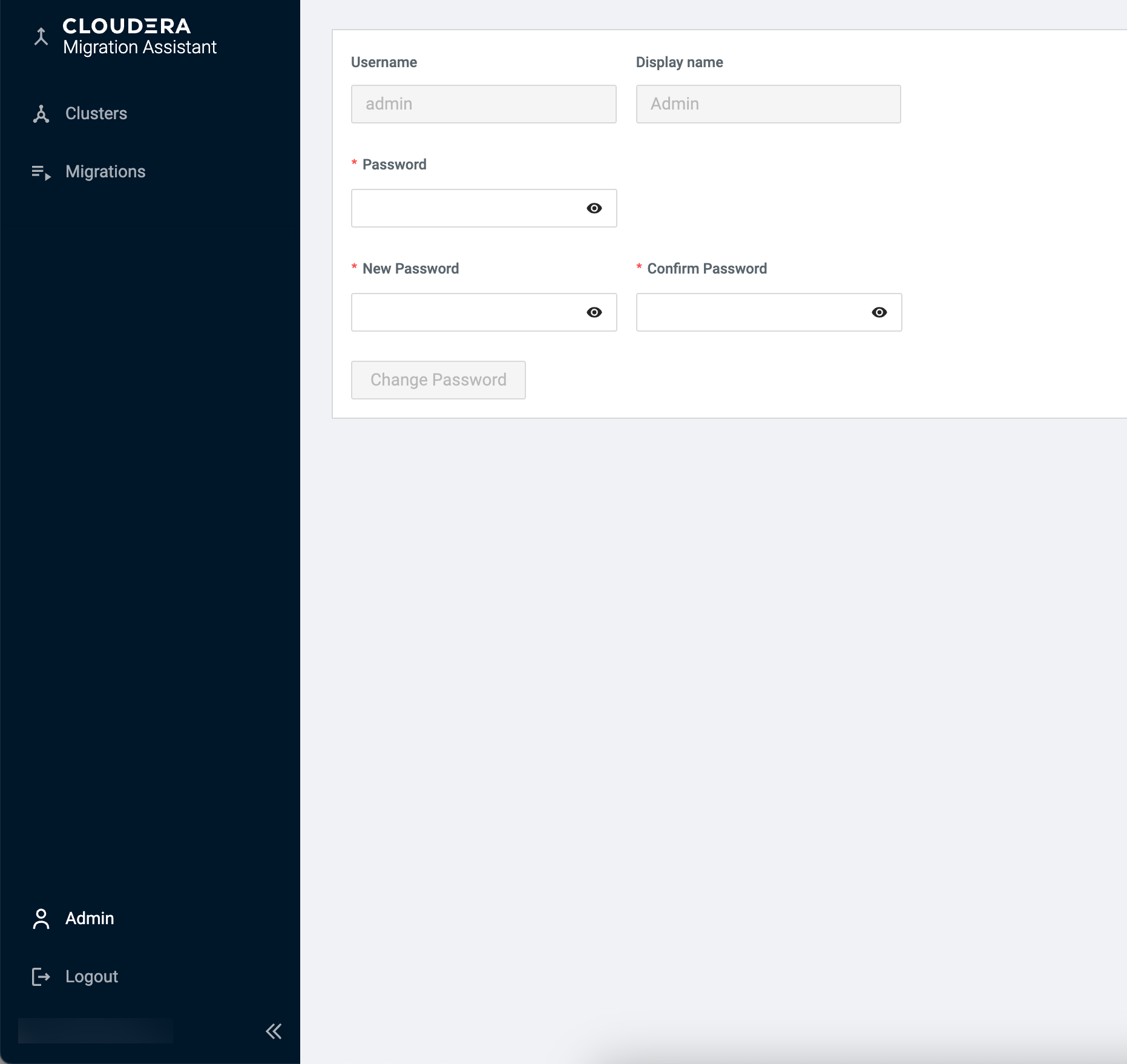Click the Cloudera wordmark text
Viewport: 1127px width, 1064px height.
[x=127, y=26]
